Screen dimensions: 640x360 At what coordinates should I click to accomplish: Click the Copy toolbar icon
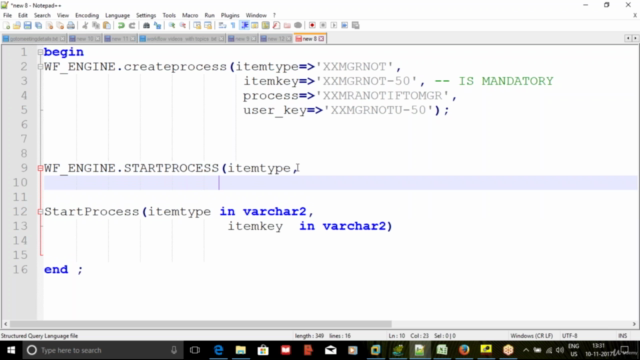[x=96, y=25]
